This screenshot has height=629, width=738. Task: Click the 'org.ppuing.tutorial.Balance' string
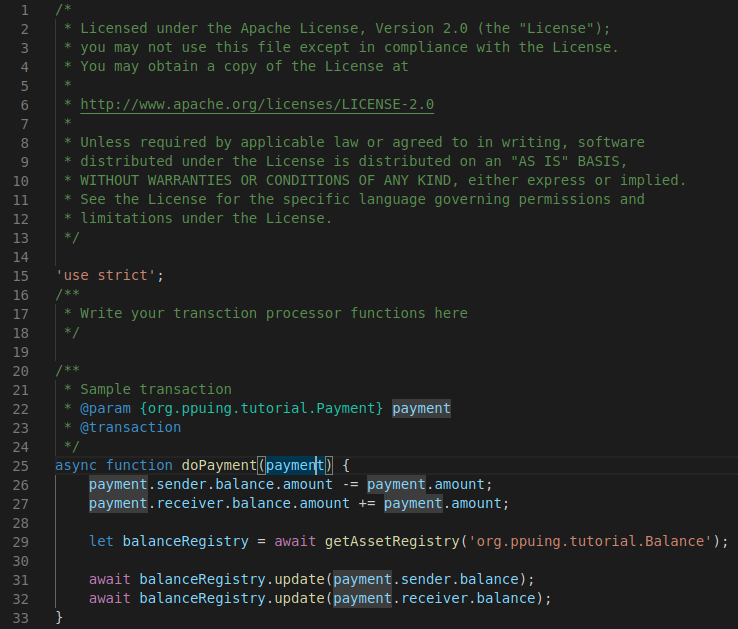tap(591, 541)
